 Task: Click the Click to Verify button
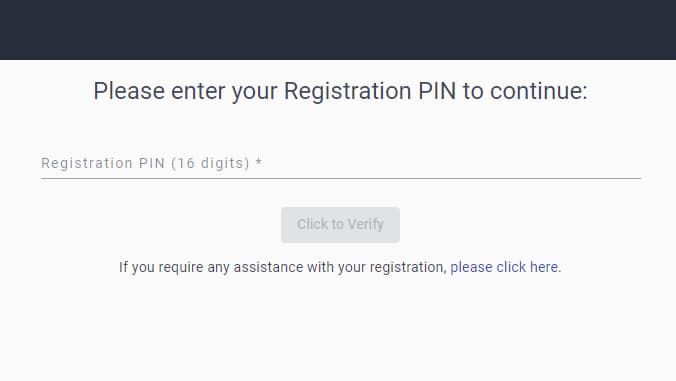point(341,225)
